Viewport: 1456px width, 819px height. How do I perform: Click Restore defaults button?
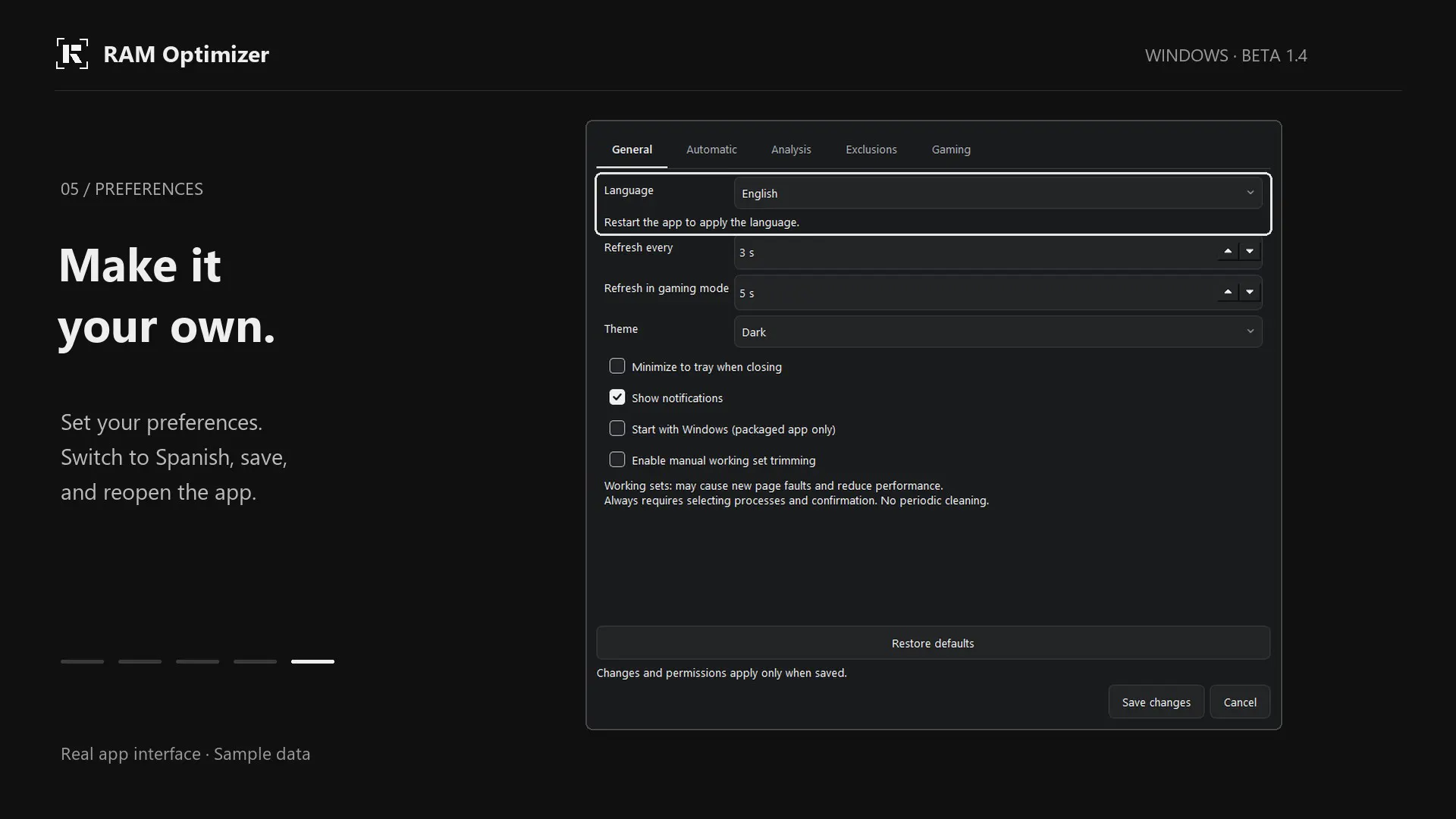point(933,643)
